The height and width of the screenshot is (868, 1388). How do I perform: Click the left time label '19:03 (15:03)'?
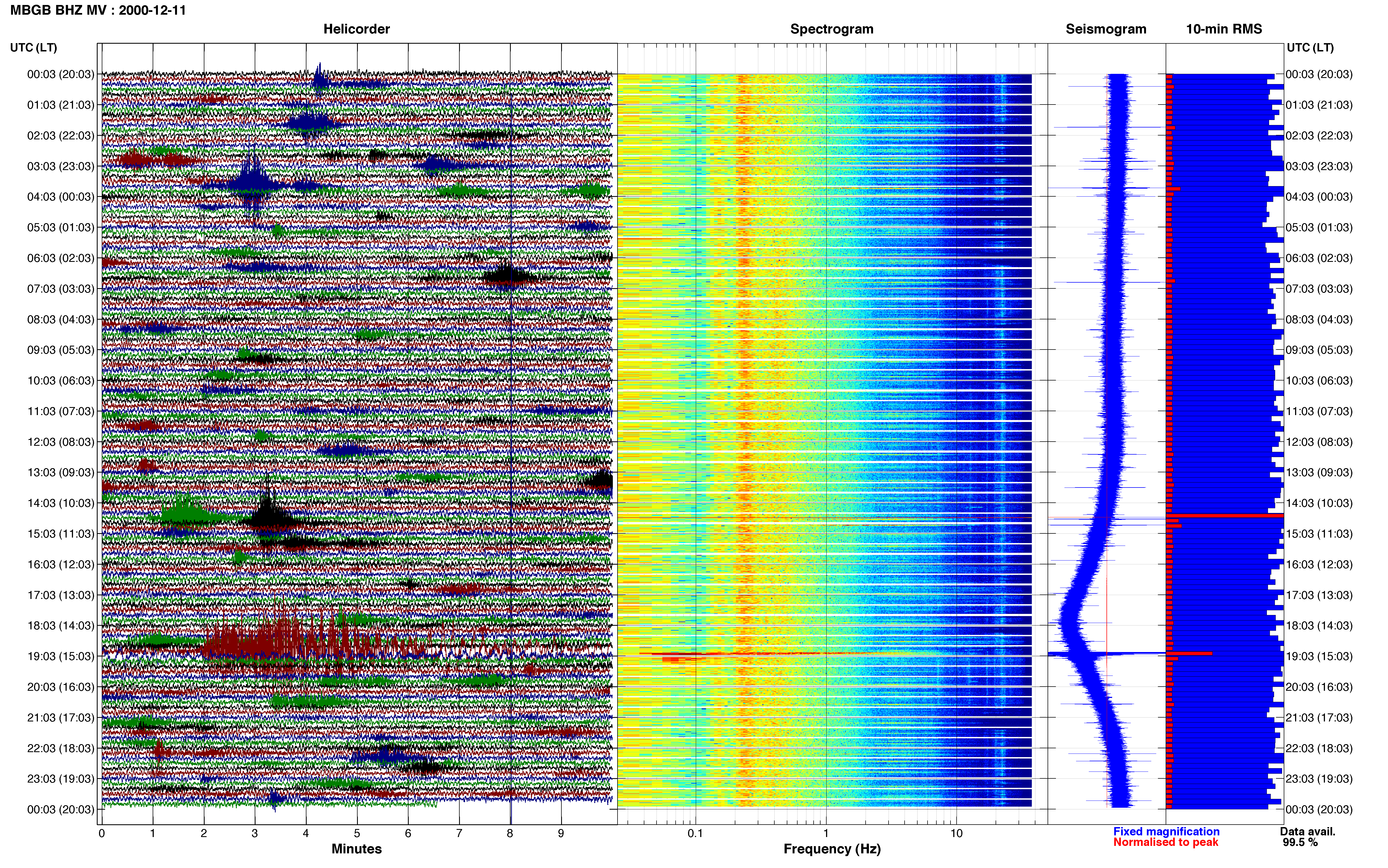(60, 656)
